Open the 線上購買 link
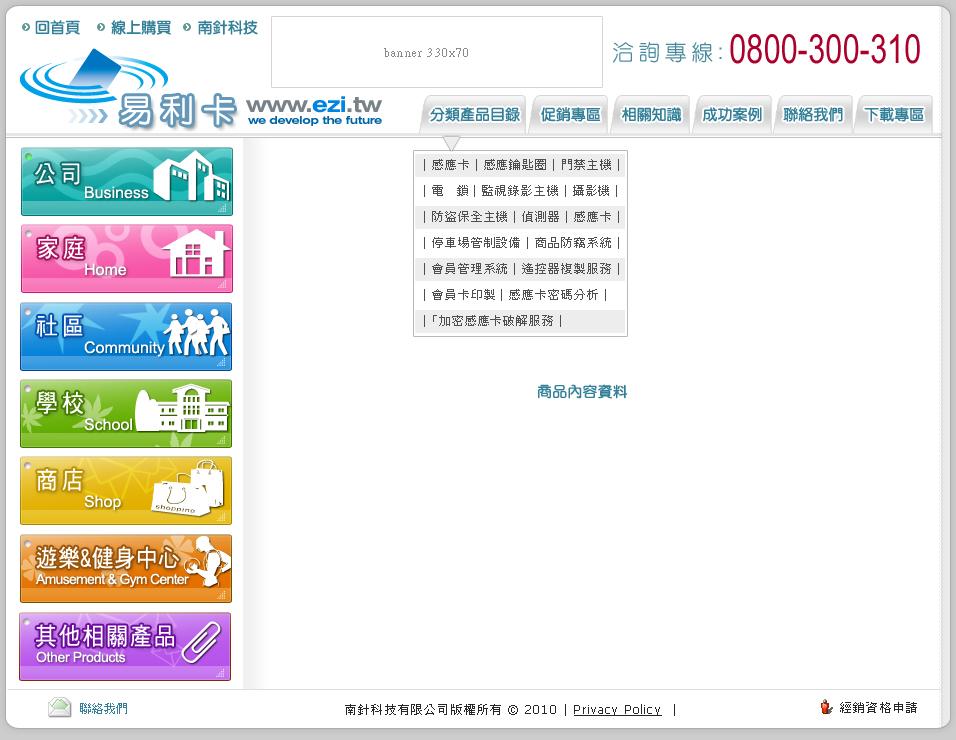Screen dimensions: 956x740 pos(140,27)
